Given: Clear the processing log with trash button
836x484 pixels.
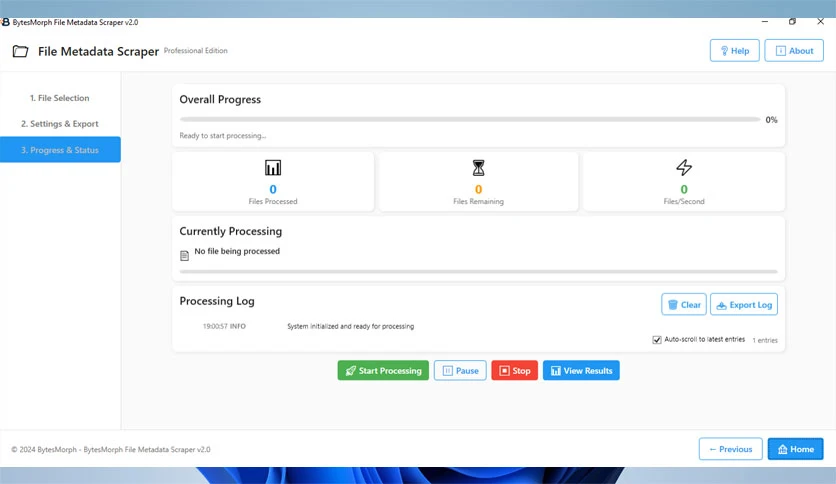Looking at the screenshot, I should [684, 304].
